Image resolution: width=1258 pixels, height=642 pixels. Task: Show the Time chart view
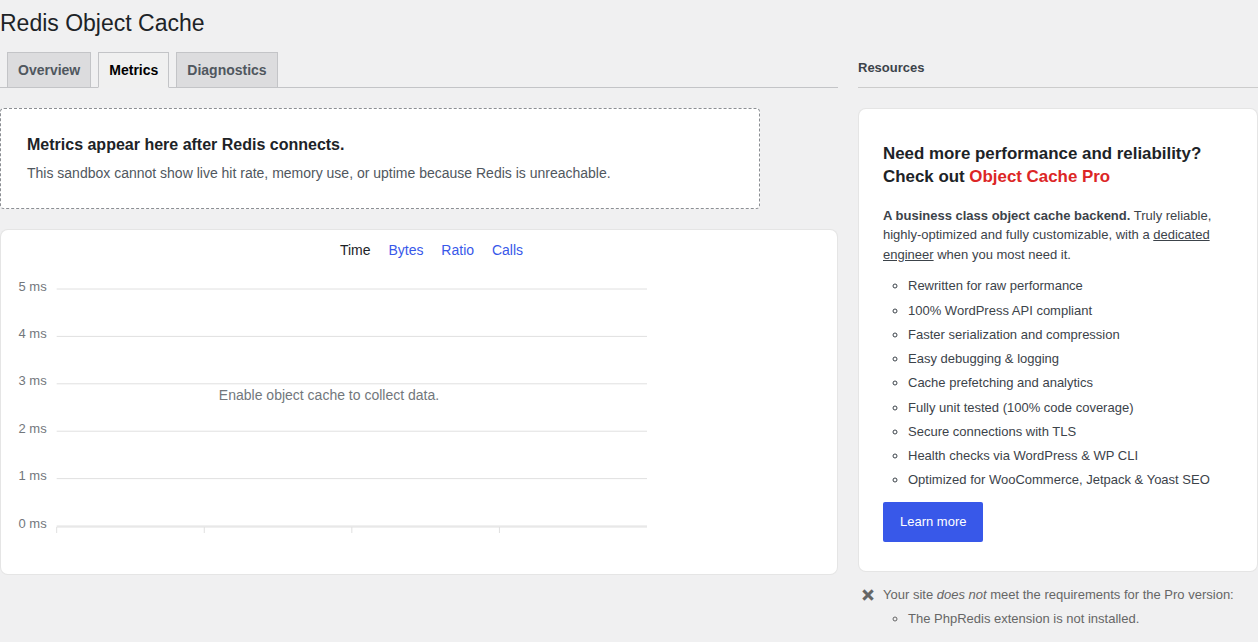click(355, 250)
